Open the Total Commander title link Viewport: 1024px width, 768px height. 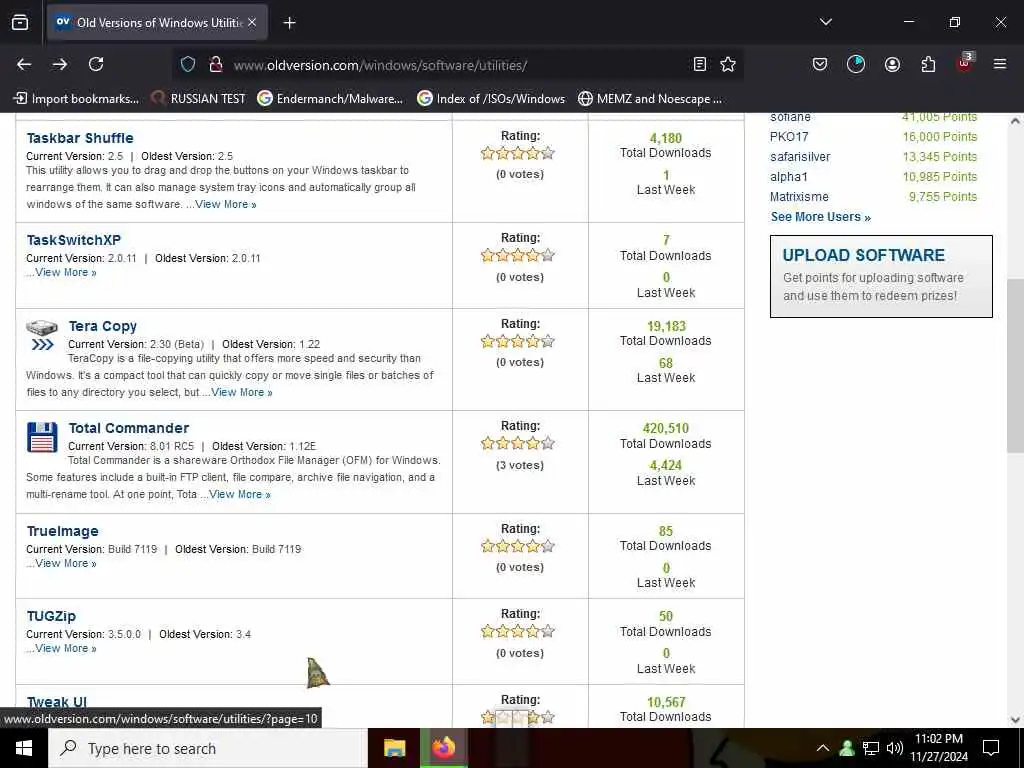coord(129,428)
